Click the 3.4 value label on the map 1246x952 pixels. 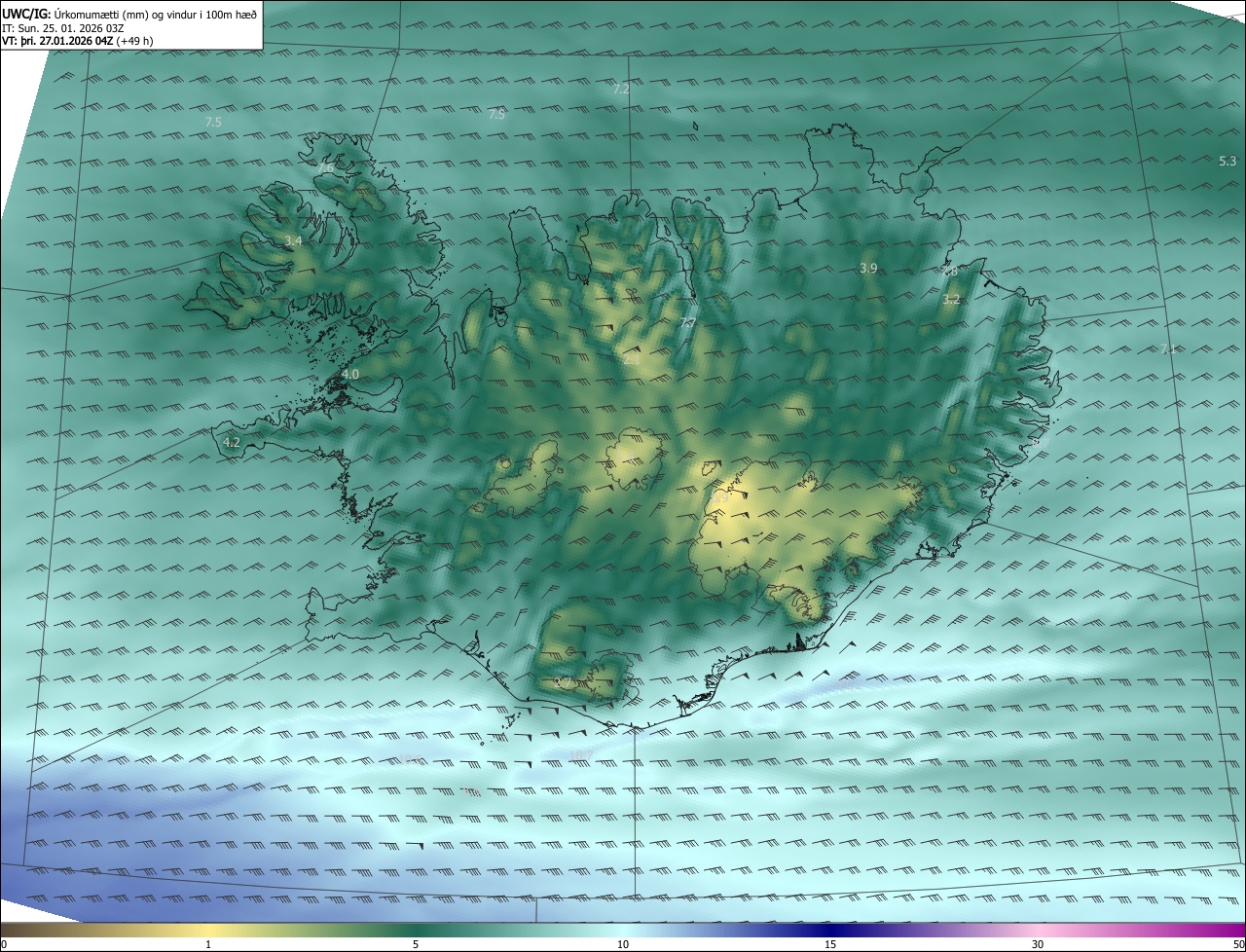[293, 240]
